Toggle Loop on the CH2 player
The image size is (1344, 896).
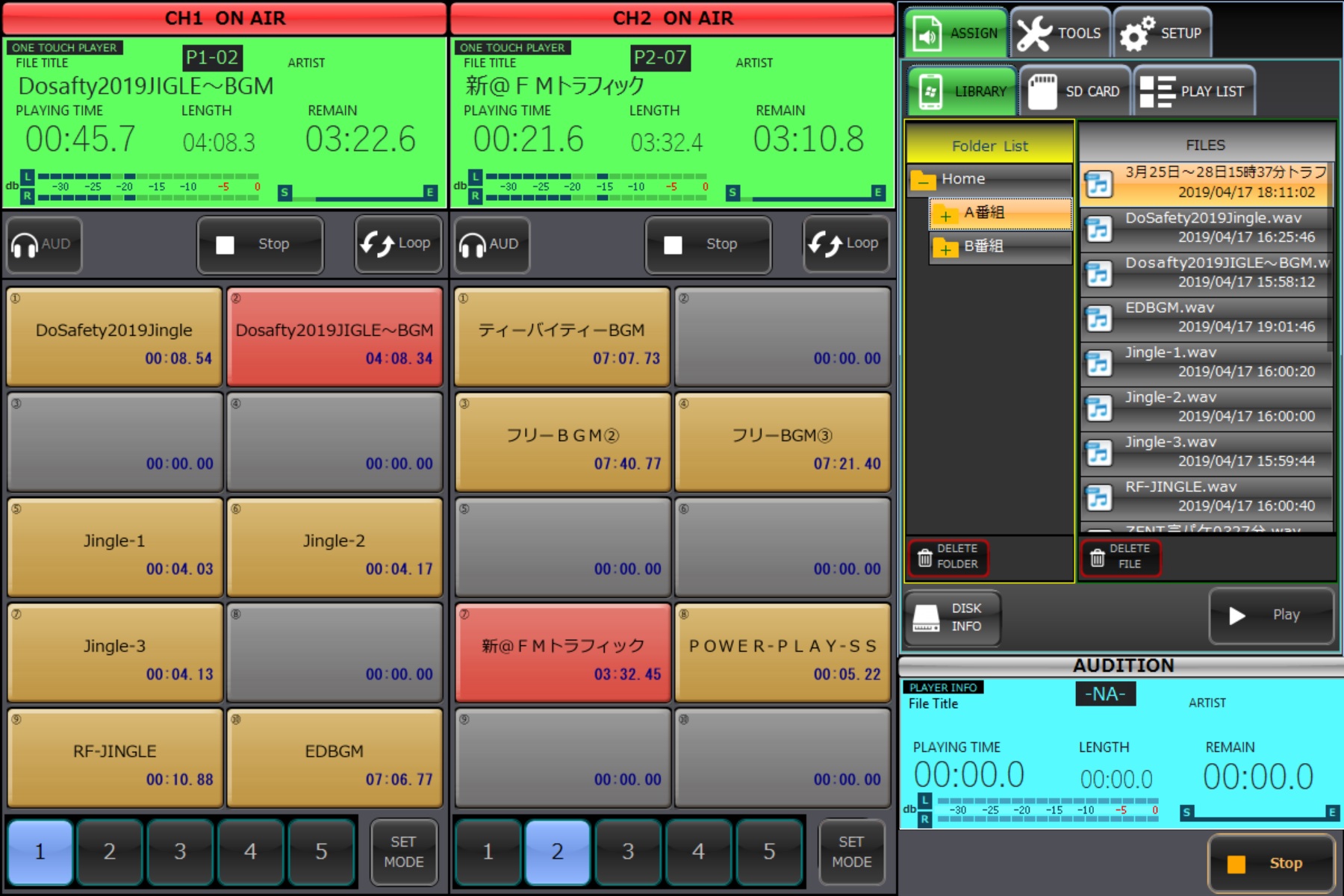pos(844,244)
